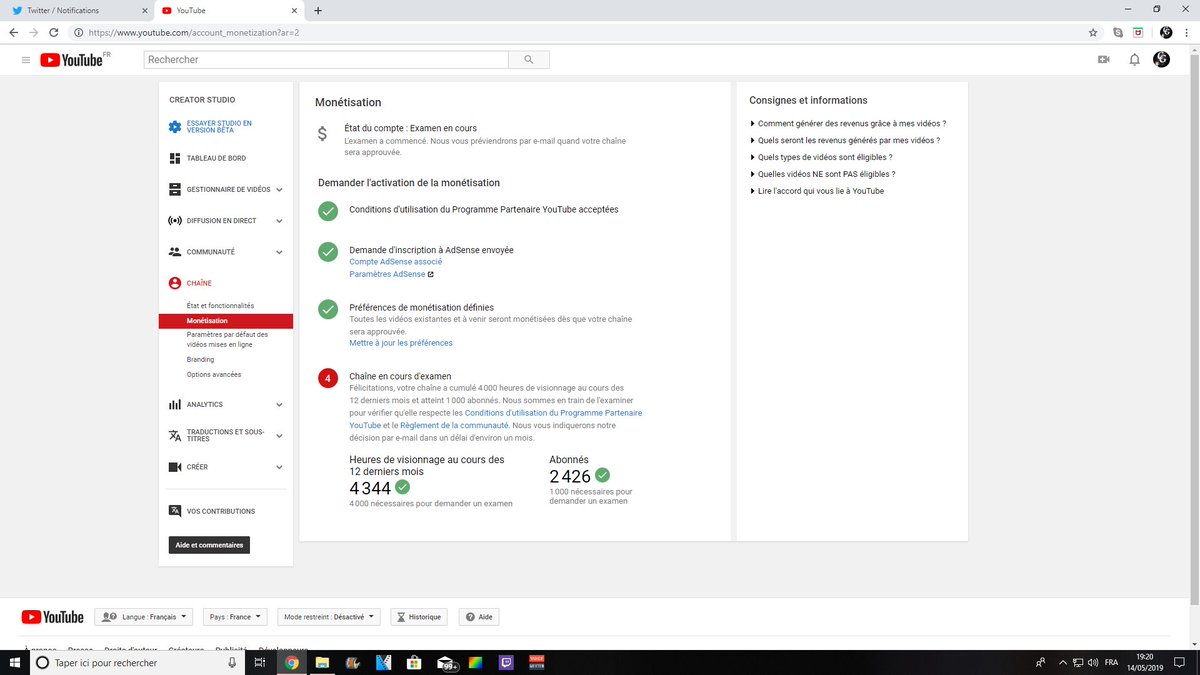
Task: Click the Vos contributions translate icon
Action: 174,511
